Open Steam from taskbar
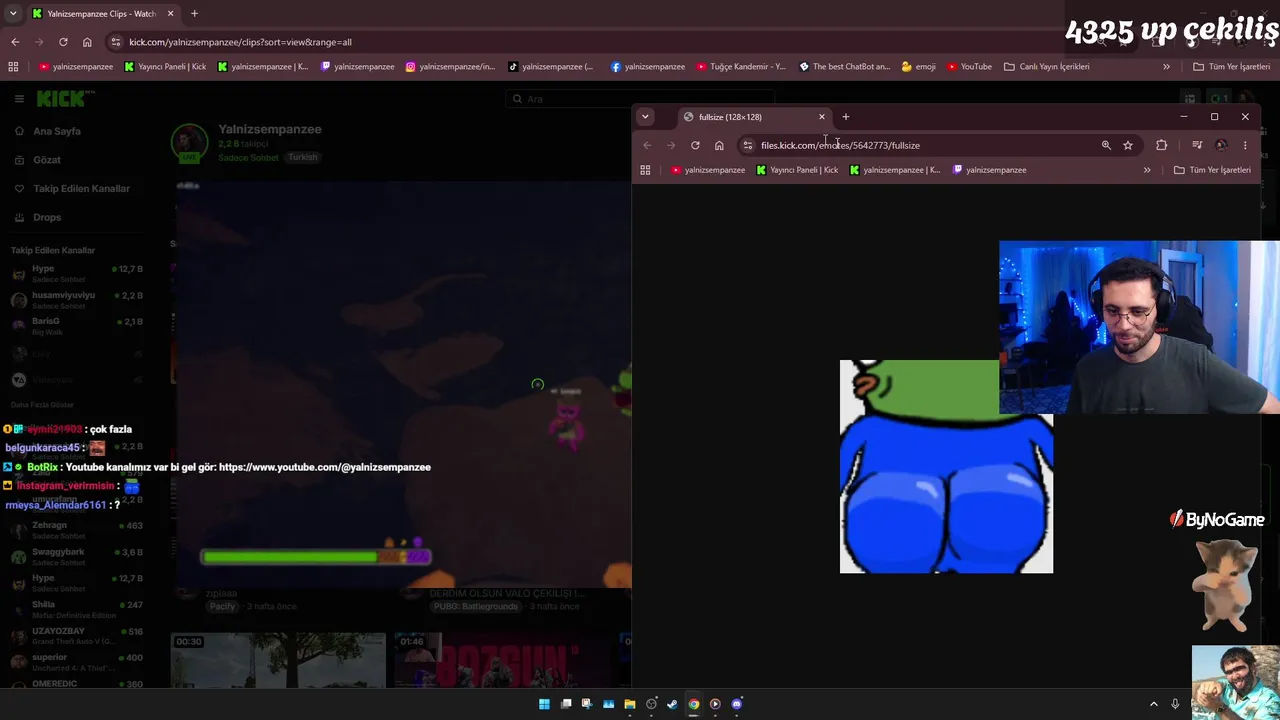1280x720 pixels. (x=672, y=704)
